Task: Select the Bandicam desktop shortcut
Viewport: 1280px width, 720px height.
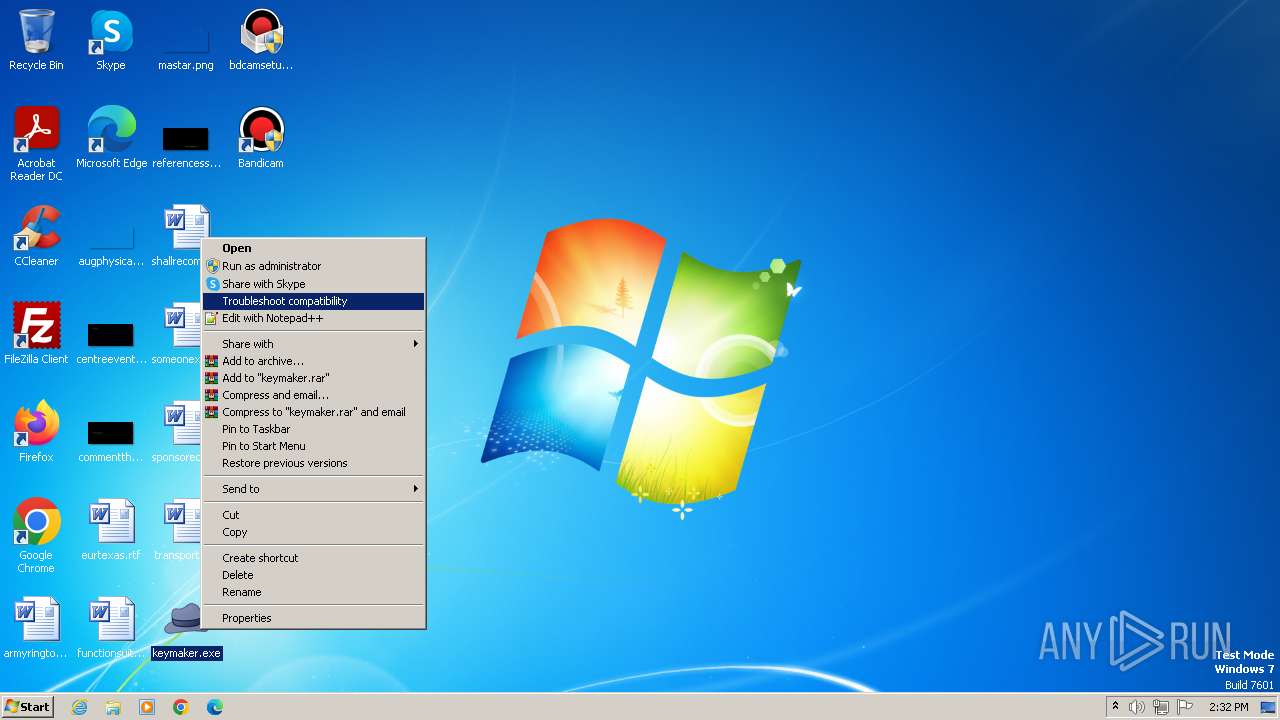Action: coord(261,138)
